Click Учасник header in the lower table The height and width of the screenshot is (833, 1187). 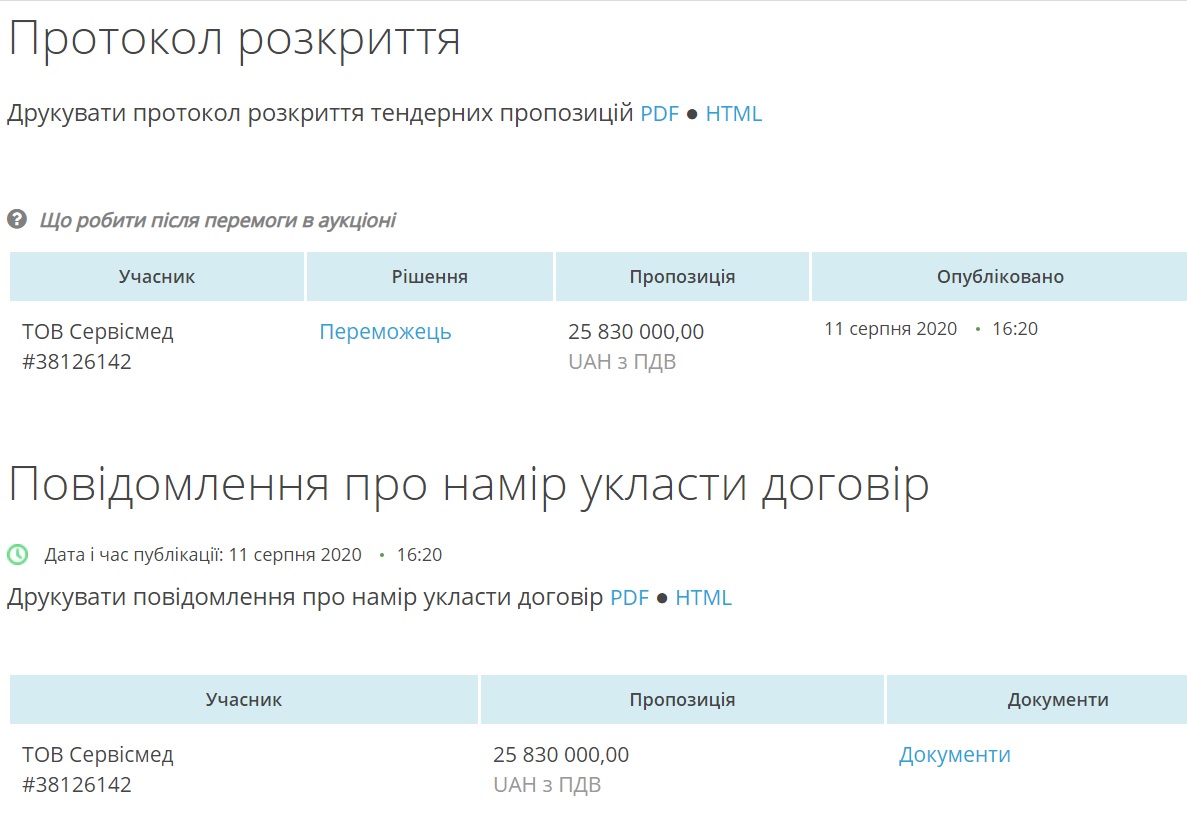pyautogui.click(x=244, y=700)
